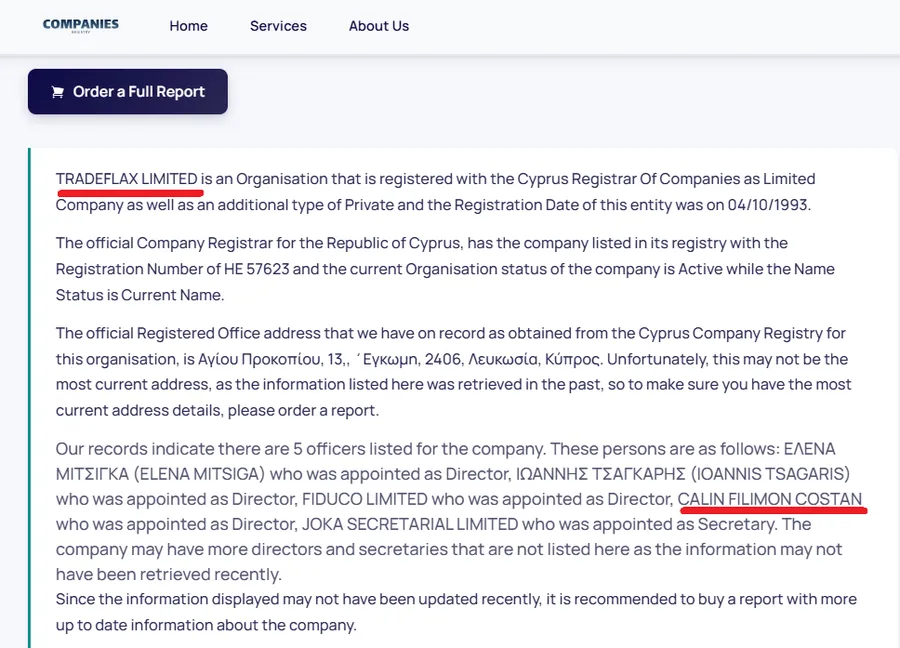
Task: Click the Companies Registry logo
Action: pyautogui.click(x=81, y=25)
